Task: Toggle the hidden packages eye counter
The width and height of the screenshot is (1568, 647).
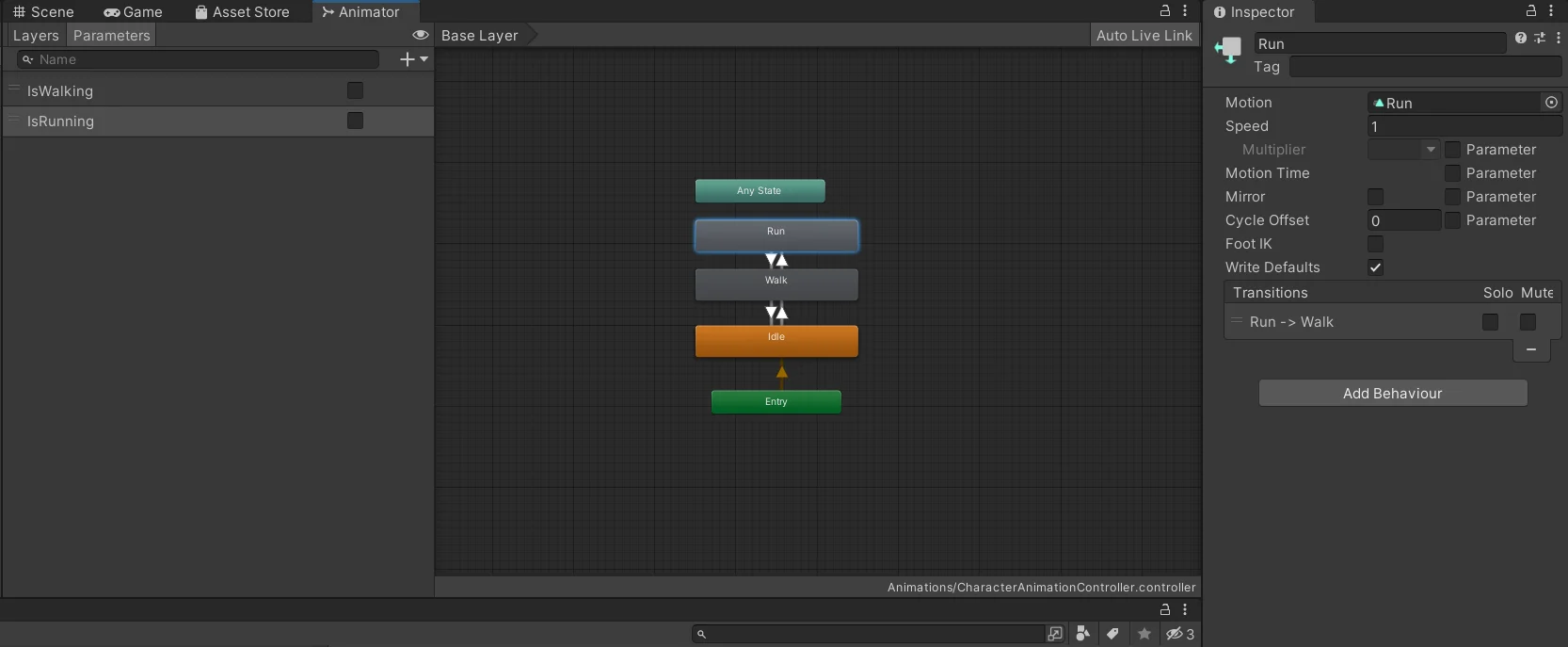Action: 1179,634
